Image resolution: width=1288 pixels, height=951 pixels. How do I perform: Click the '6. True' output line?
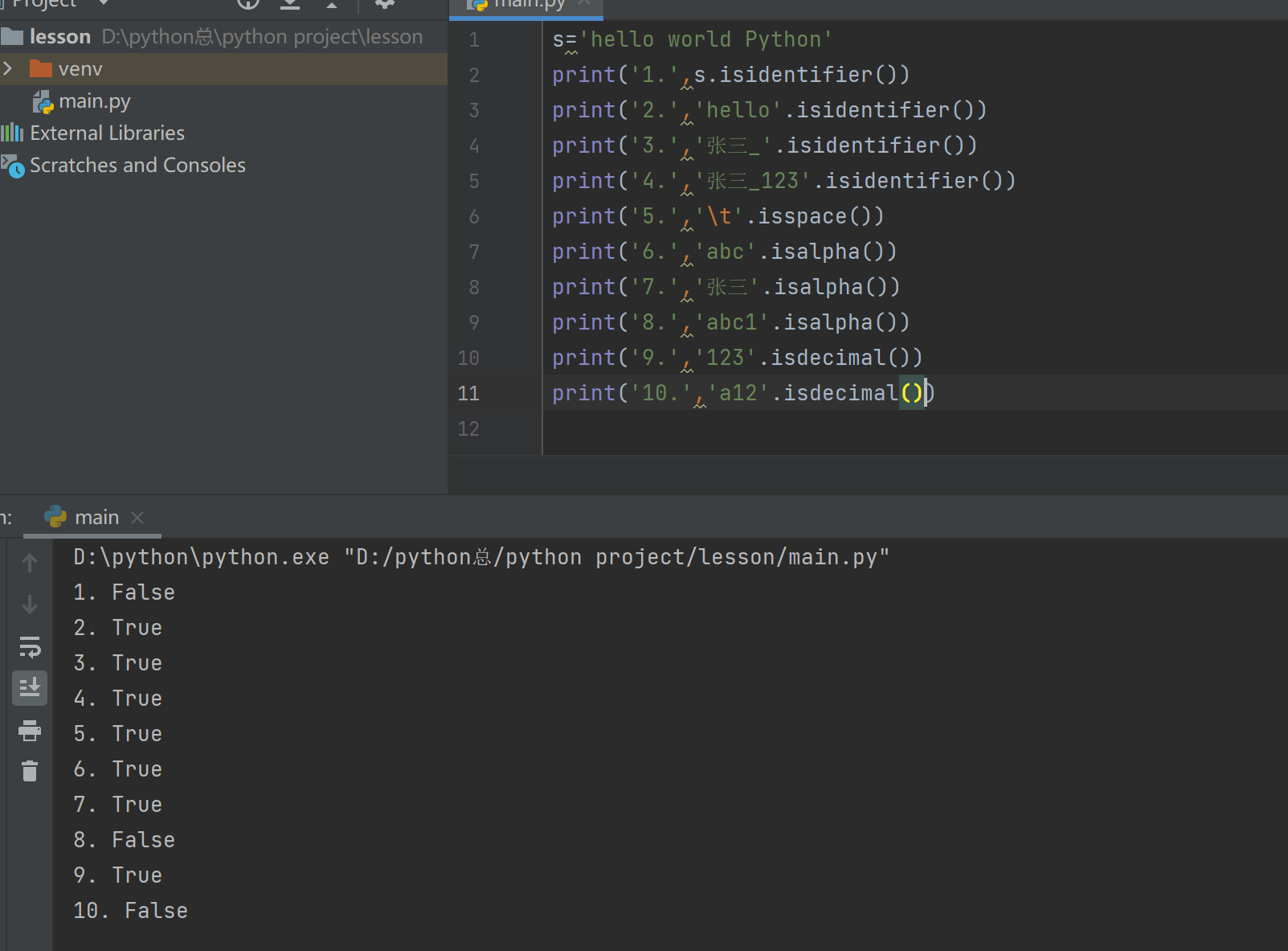(x=117, y=769)
